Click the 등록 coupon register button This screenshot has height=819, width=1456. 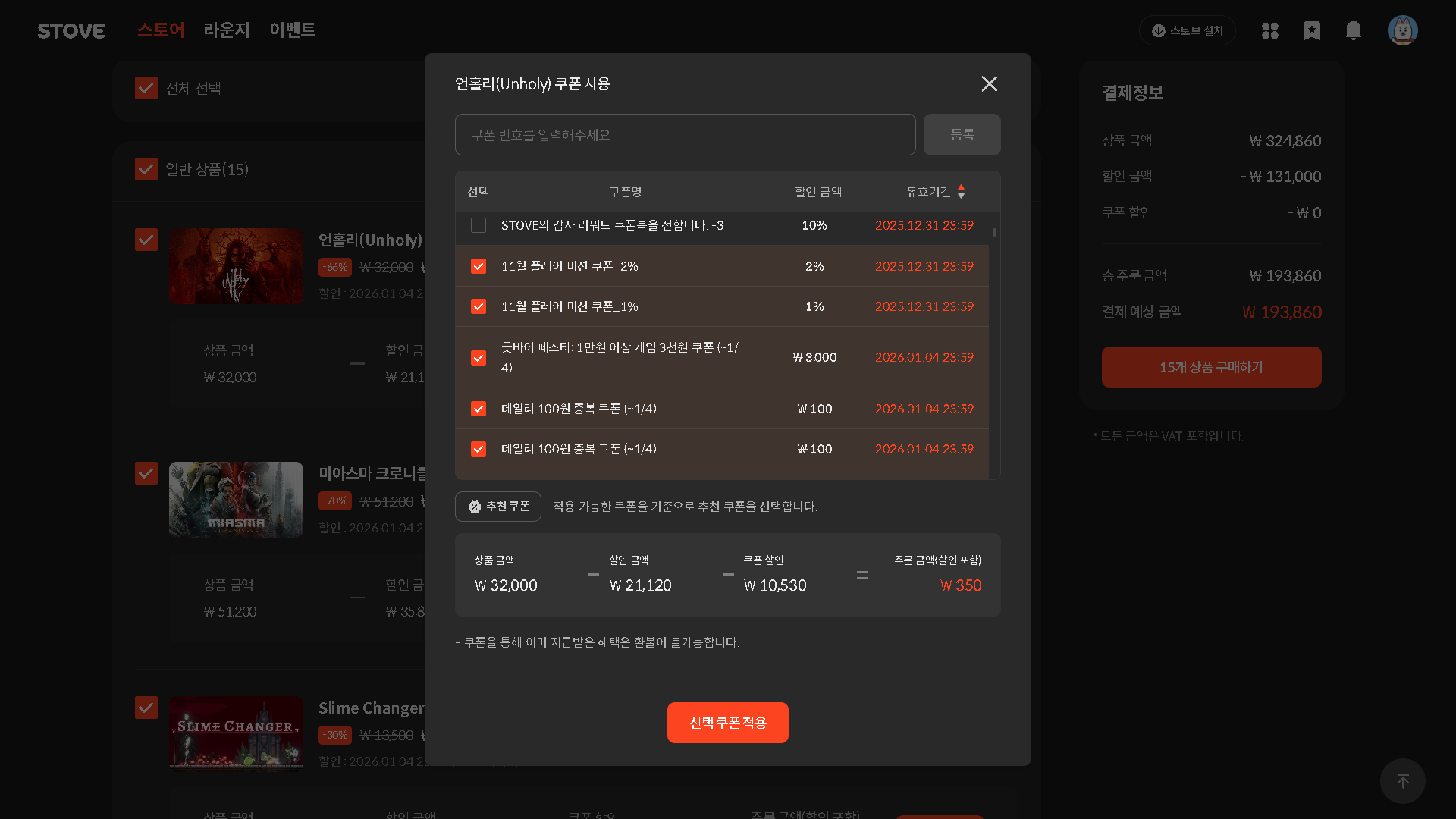point(962,135)
